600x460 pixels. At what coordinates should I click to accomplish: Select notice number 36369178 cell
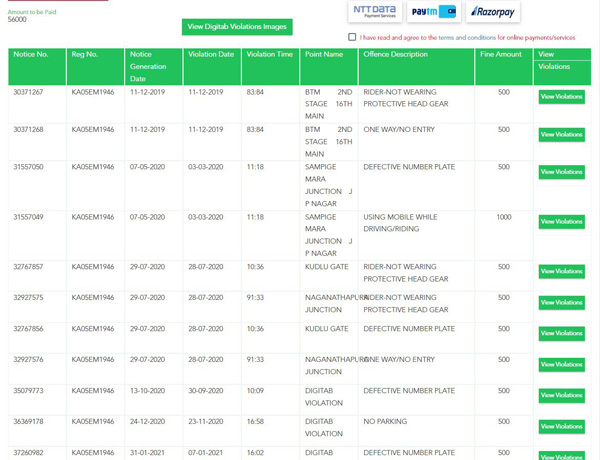pyautogui.click(x=28, y=422)
